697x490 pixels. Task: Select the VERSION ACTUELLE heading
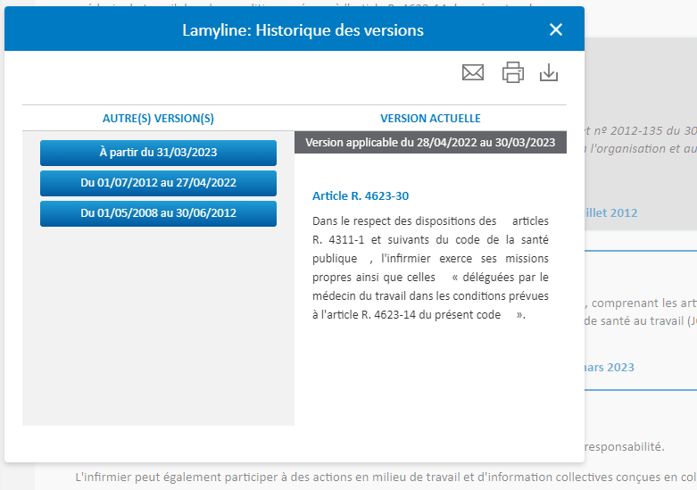(x=430, y=118)
